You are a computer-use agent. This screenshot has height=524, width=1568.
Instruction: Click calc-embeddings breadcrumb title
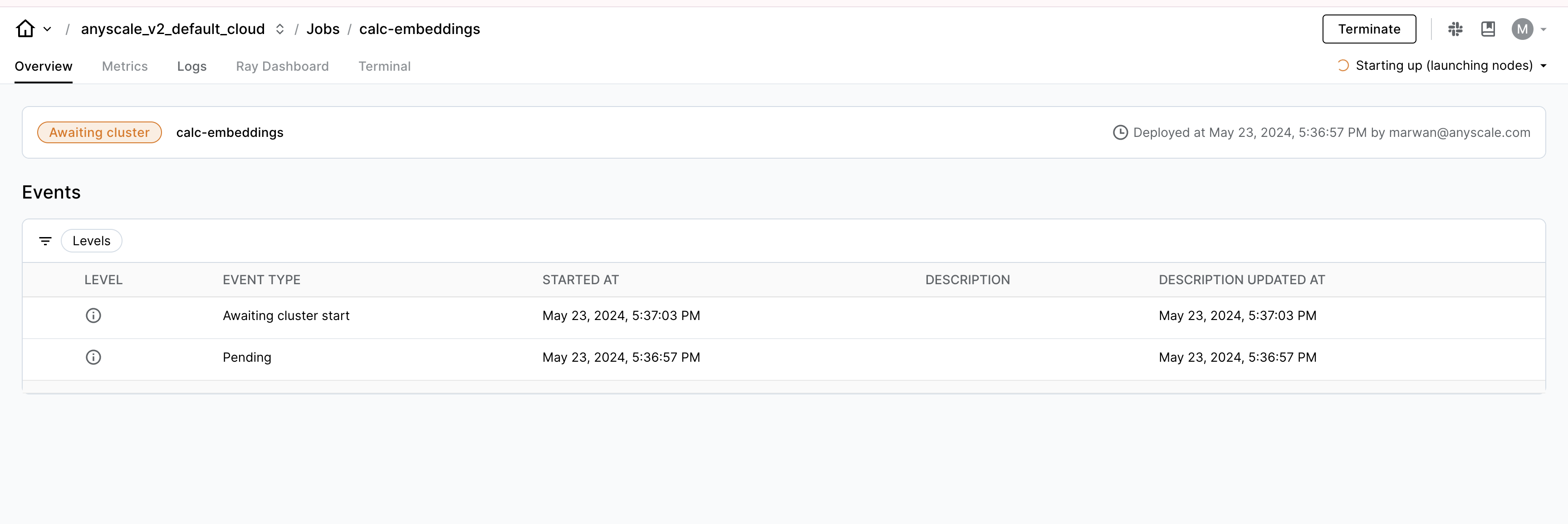[x=419, y=29]
